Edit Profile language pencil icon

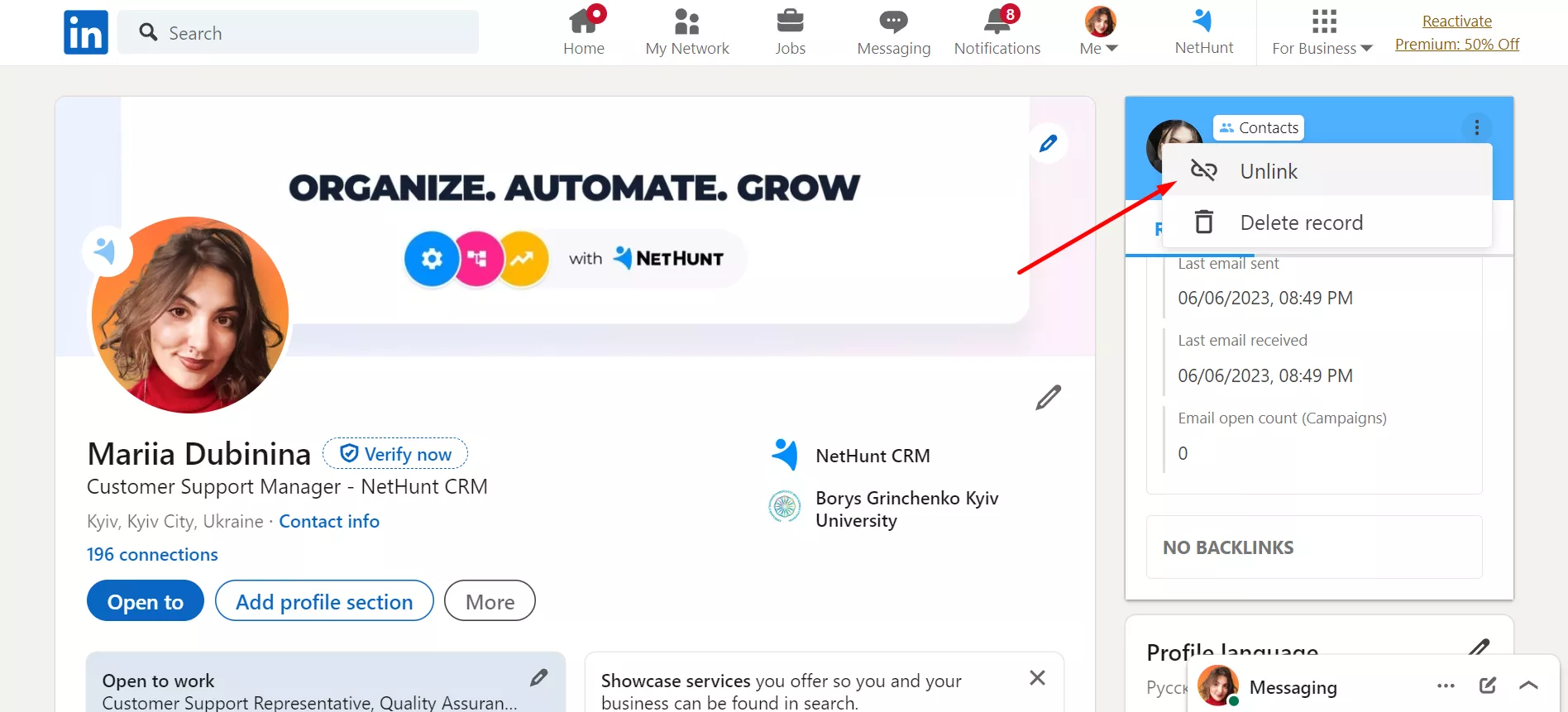[x=1480, y=647]
